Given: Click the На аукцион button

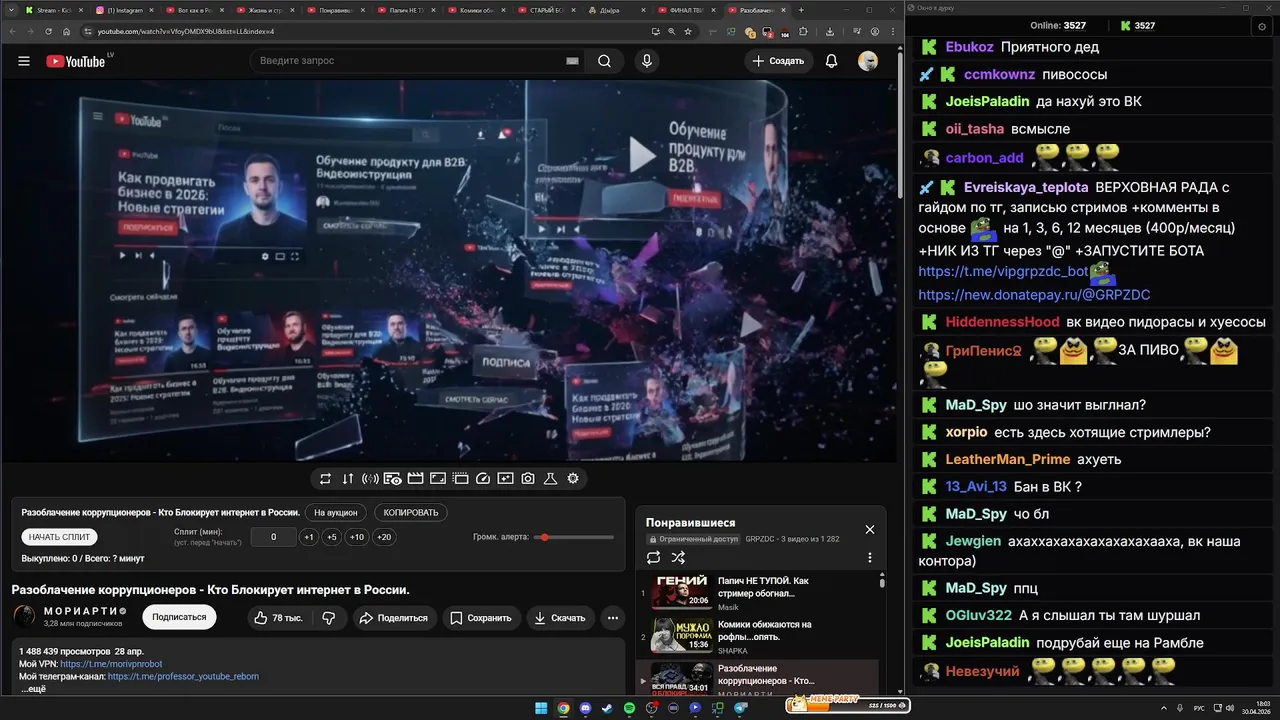Looking at the screenshot, I should tap(336, 512).
